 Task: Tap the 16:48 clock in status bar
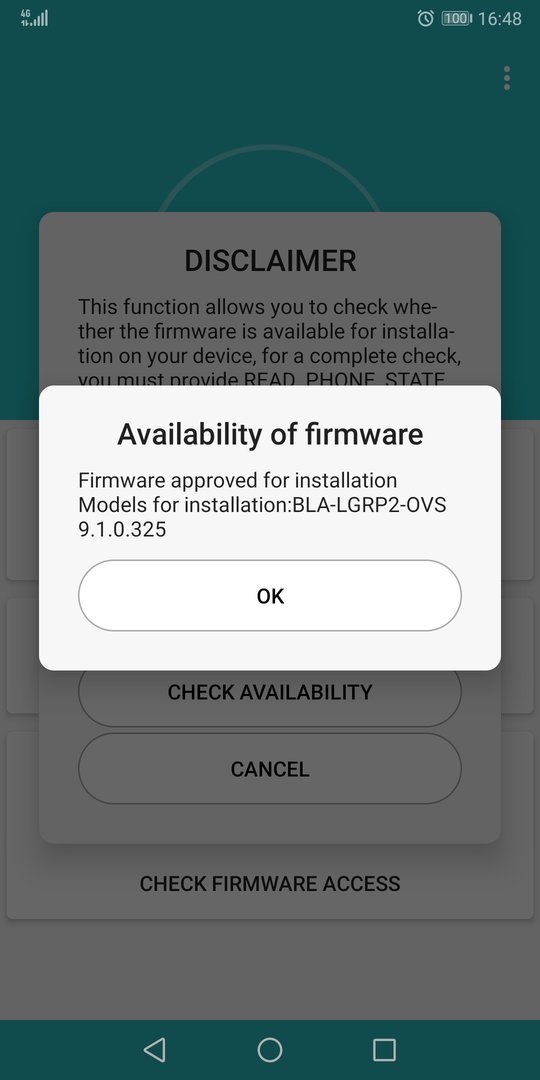point(499,19)
